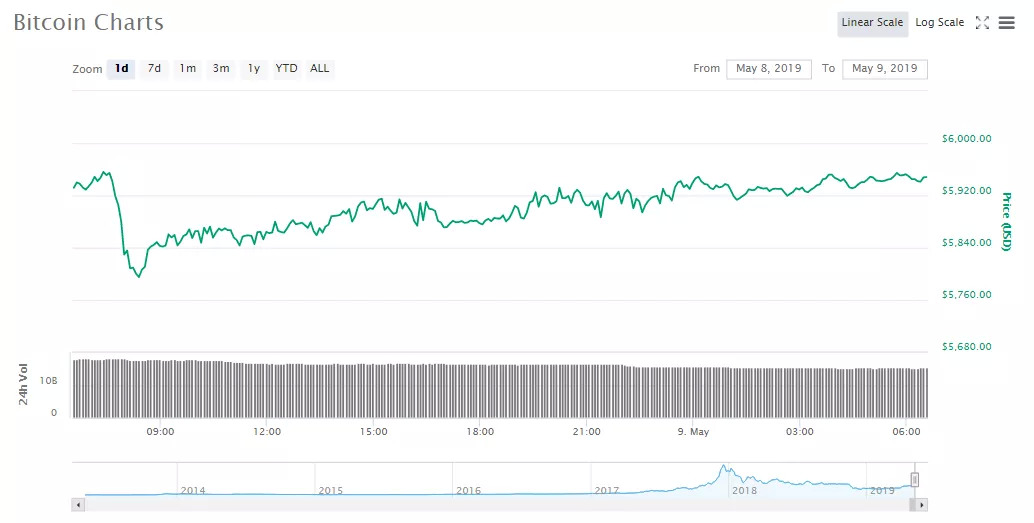Screen dimensions: 1034x523
Task: Click the To date field
Action: pos(885,69)
